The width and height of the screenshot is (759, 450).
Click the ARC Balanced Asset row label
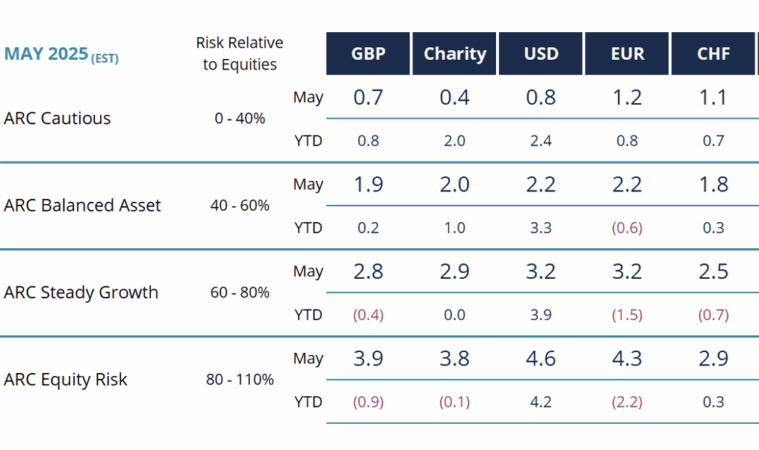pos(82,205)
